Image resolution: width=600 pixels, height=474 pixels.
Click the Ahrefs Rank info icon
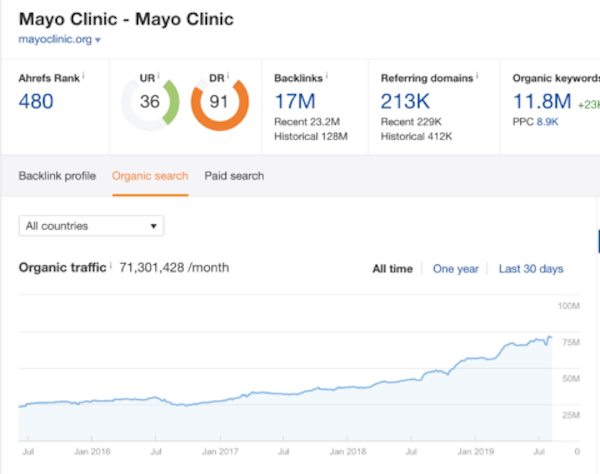click(83, 76)
